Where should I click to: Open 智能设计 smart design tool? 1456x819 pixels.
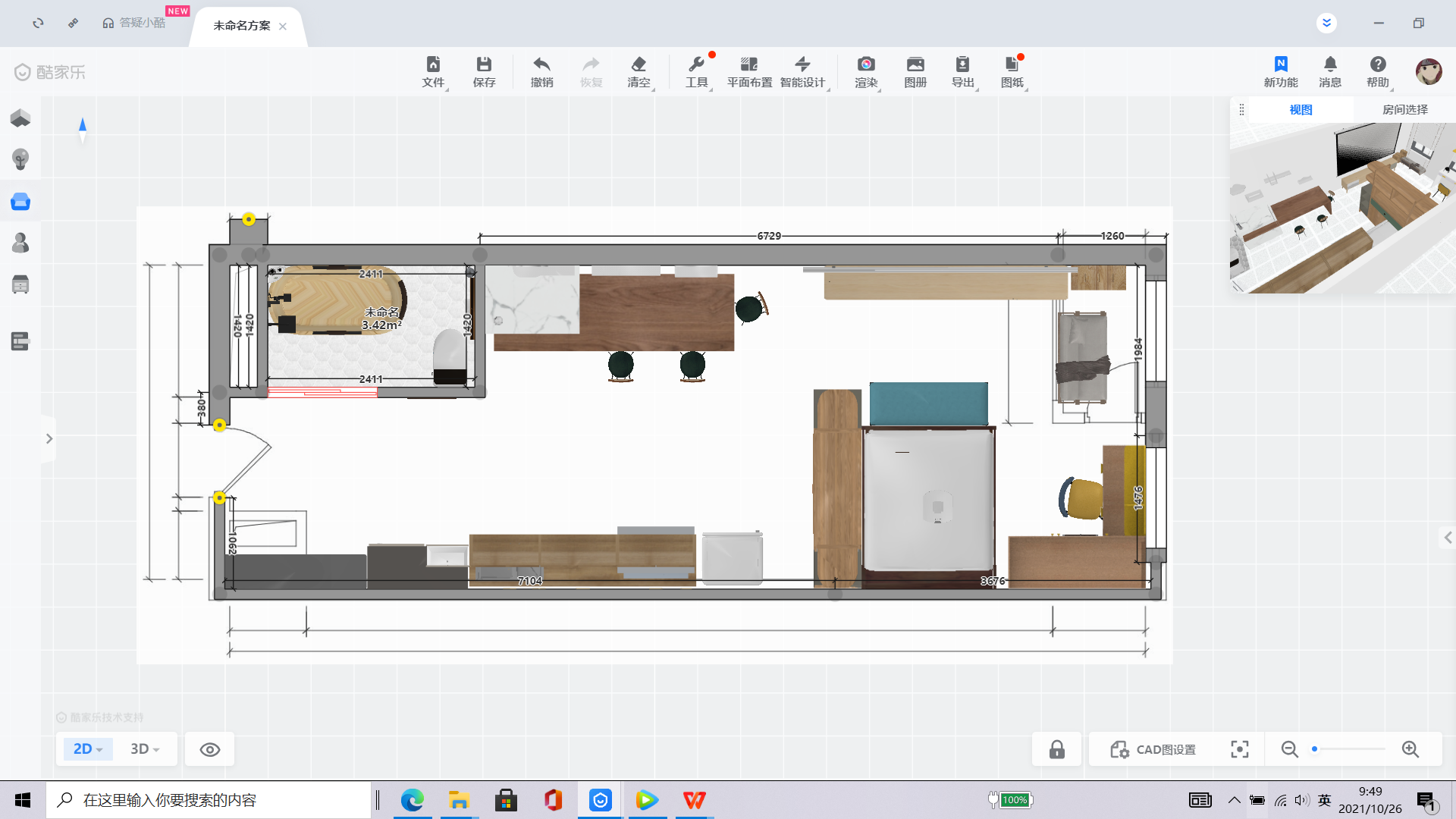click(802, 72)
